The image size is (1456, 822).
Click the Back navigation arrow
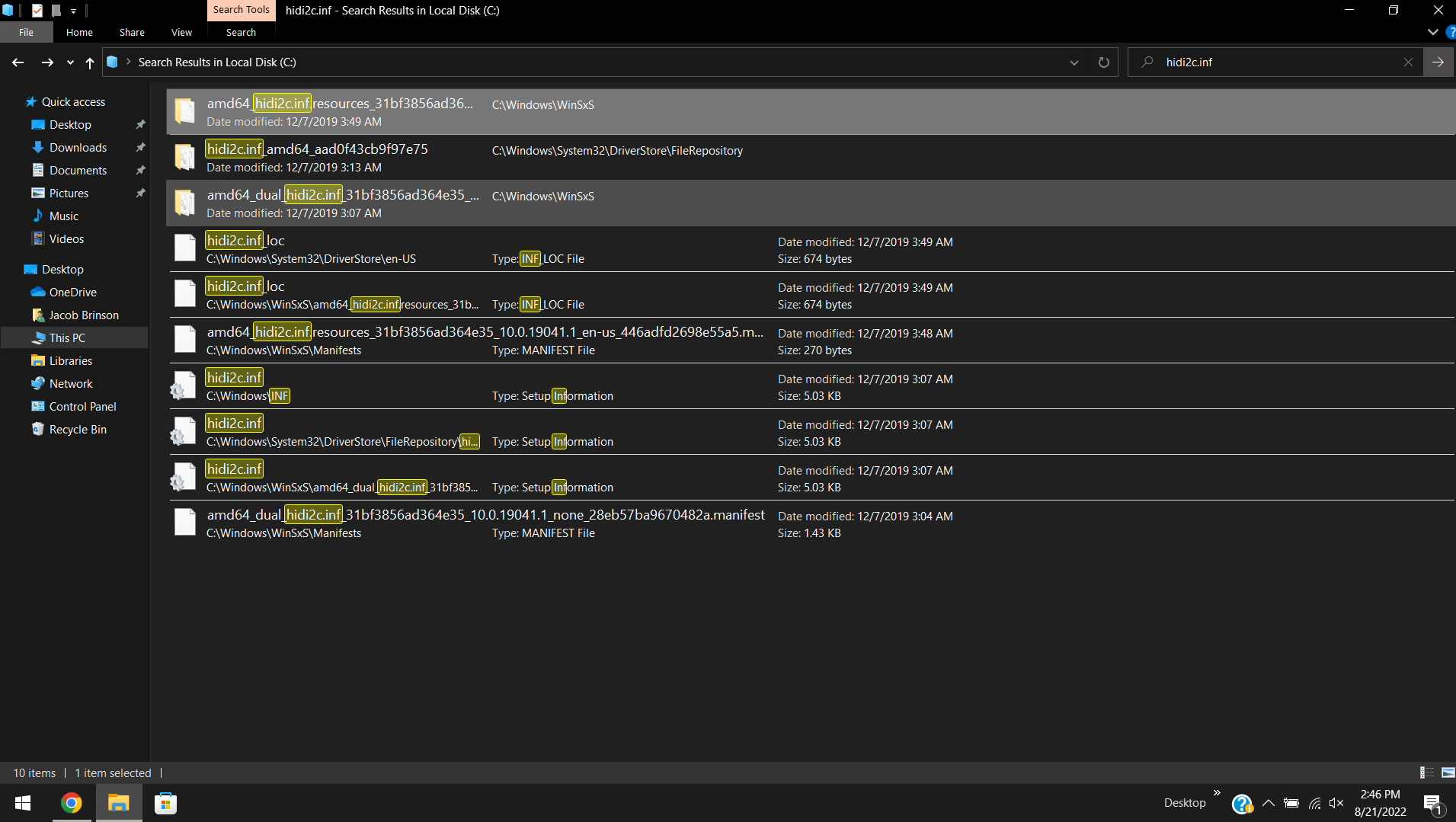pos(18,62)
